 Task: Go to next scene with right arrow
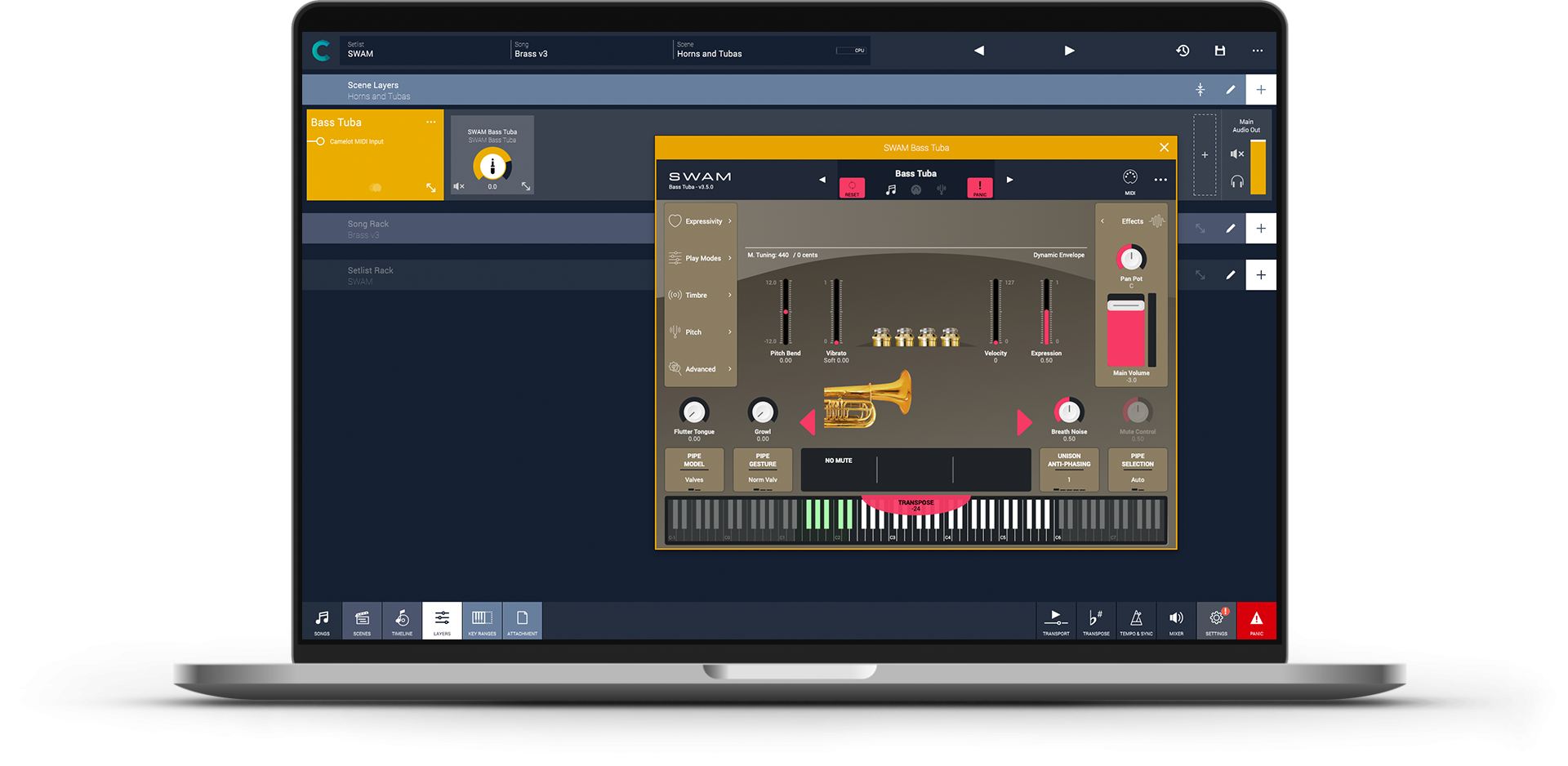tap(1069, 51)
